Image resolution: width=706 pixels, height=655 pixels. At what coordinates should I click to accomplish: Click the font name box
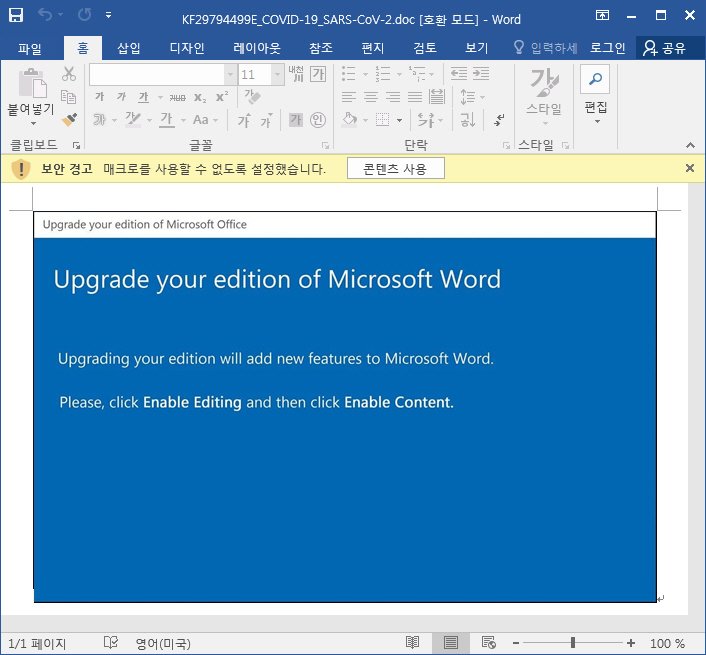click(157, 74)
